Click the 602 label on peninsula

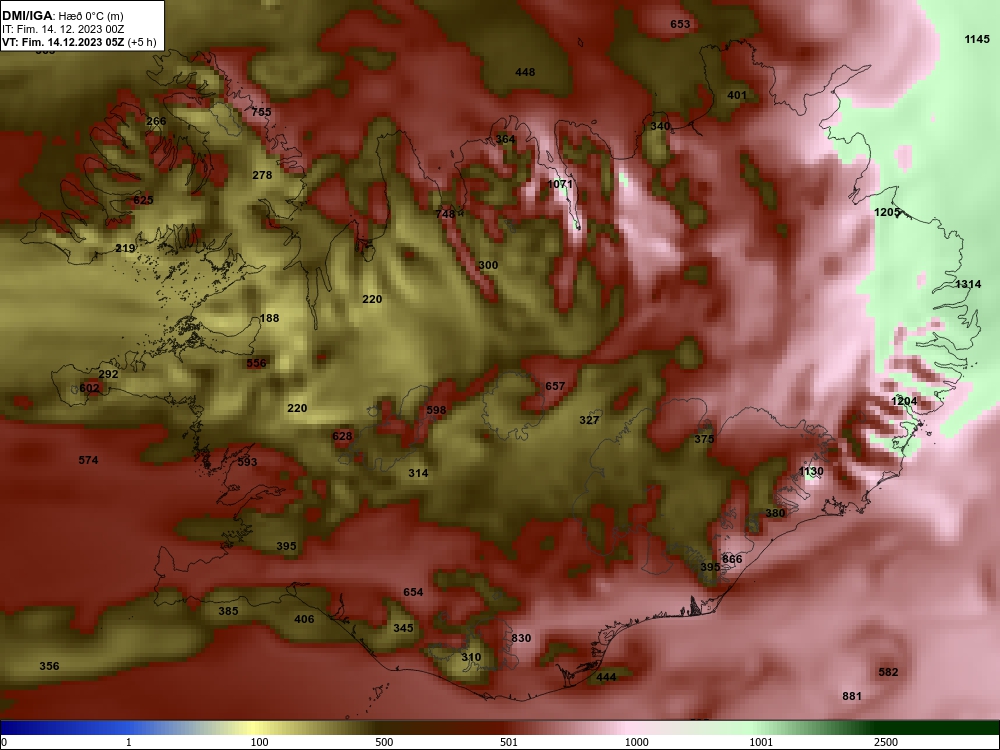pyautogui.click(x=89, y=388)
